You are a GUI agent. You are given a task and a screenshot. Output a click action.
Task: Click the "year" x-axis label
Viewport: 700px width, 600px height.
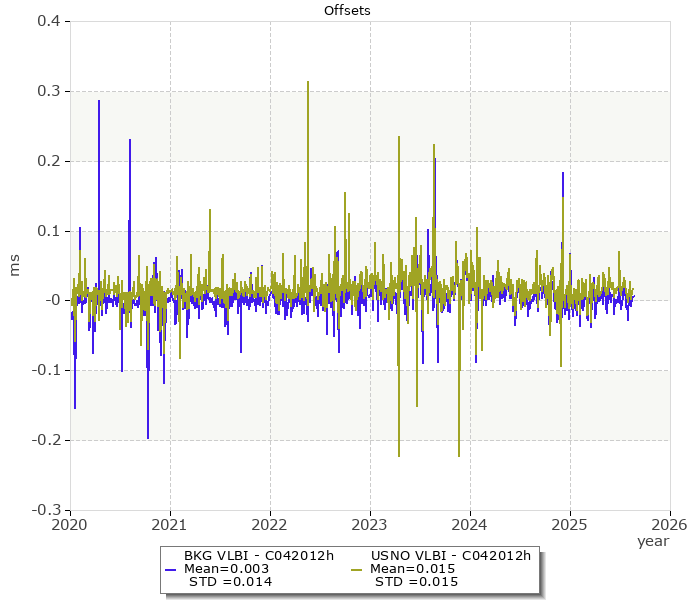point(653,541)
